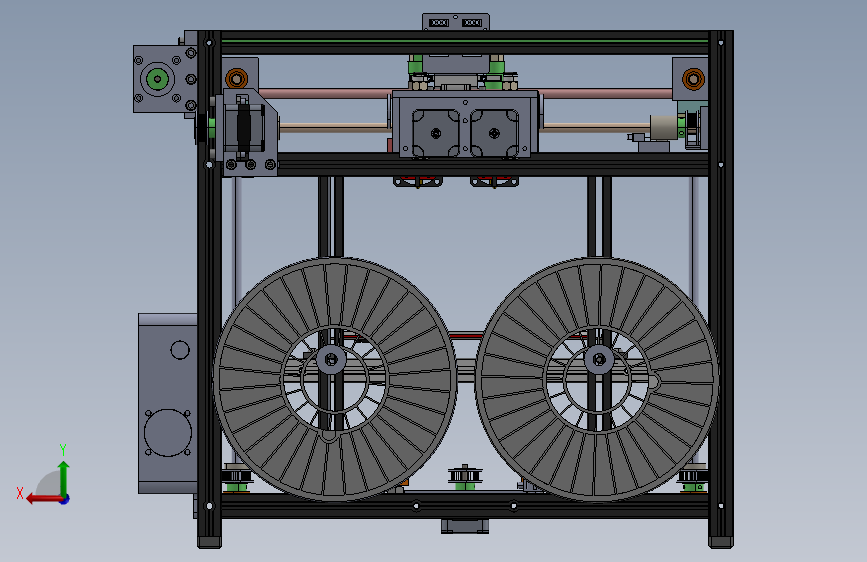Screen dimensions: 867x562
Task: Click the green Y axis arrow of the triad
Action: (x=64, y=478)
